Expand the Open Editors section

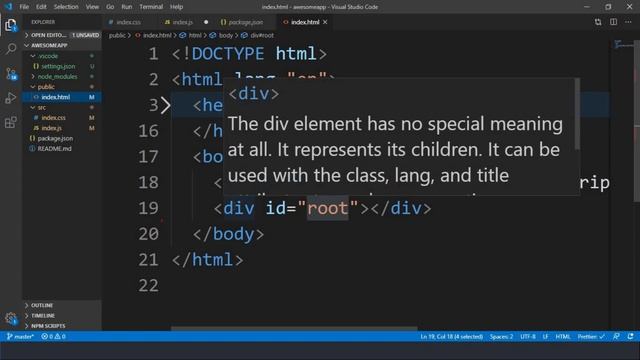coord(61,35)
